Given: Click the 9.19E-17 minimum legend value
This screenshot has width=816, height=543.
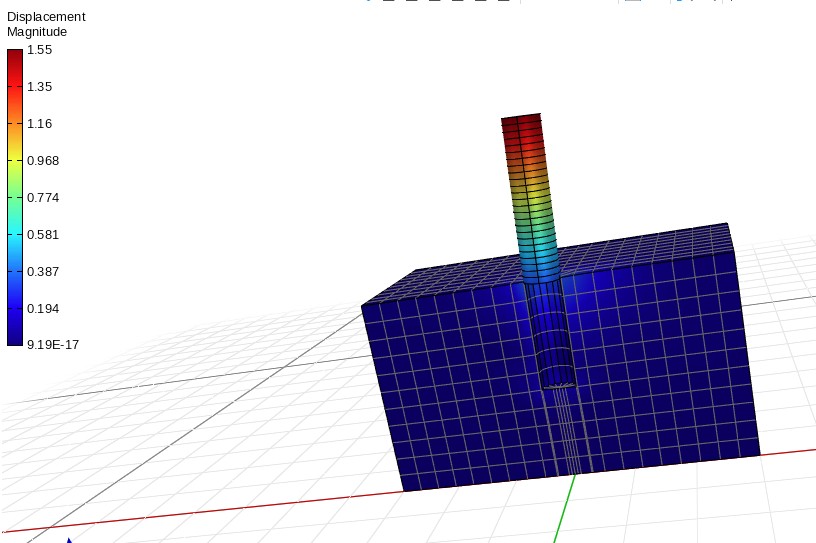Looking at the screenshot, I should [x=53, y=345].
